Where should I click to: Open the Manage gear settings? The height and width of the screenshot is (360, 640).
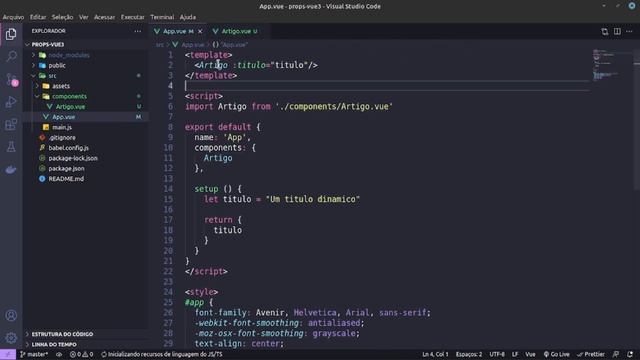pyautogui.click(x=11, y=338)
